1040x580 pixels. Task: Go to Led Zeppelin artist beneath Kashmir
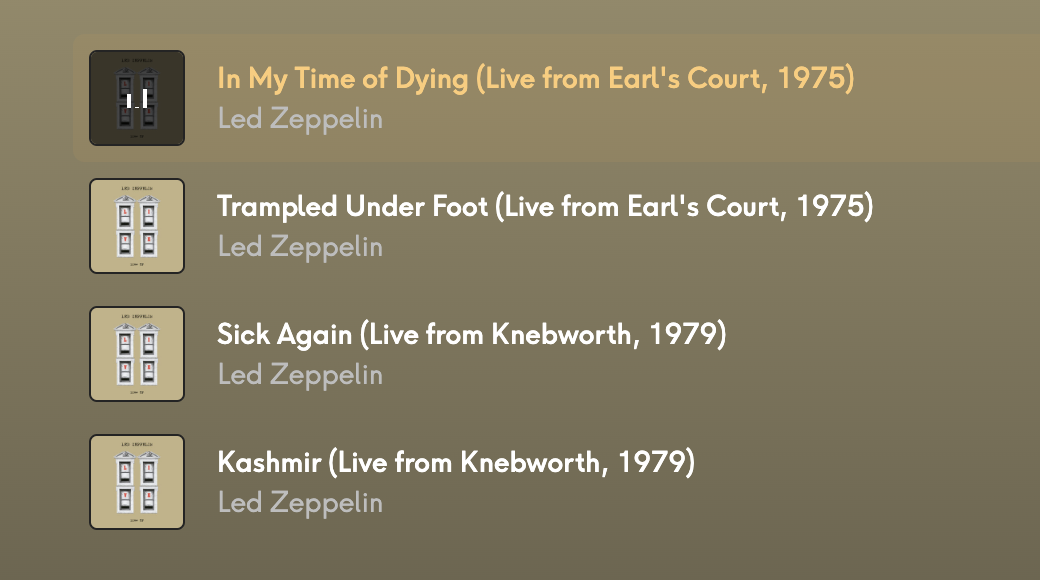(x=300, y=502)
